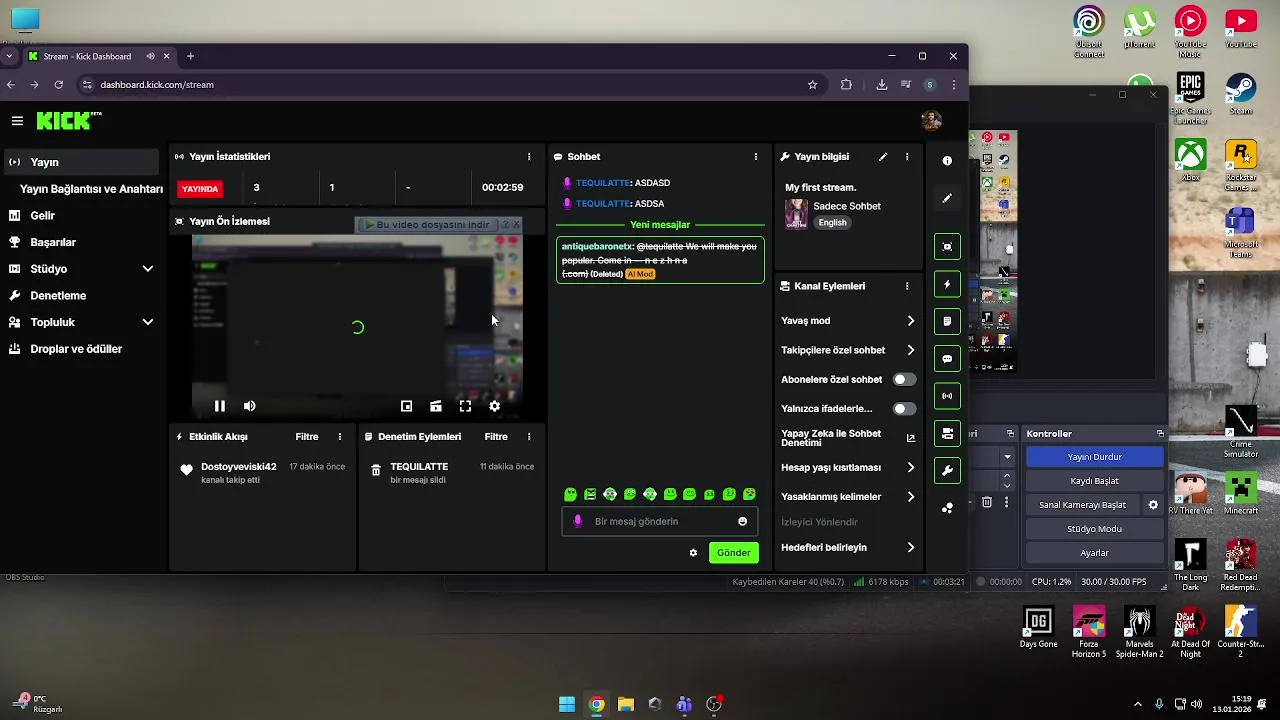Toggle stream preview widget in right rail
Viewport: 1280px width, 720px height.
(947, 247)
